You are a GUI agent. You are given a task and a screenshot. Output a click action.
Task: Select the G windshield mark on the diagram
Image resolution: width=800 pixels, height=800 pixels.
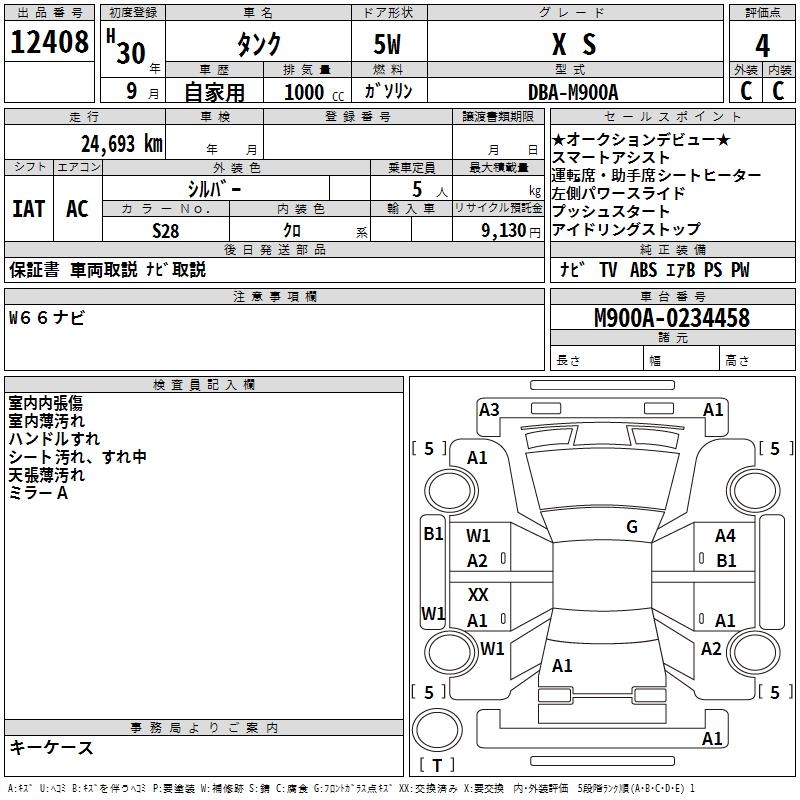coord(632,527)
